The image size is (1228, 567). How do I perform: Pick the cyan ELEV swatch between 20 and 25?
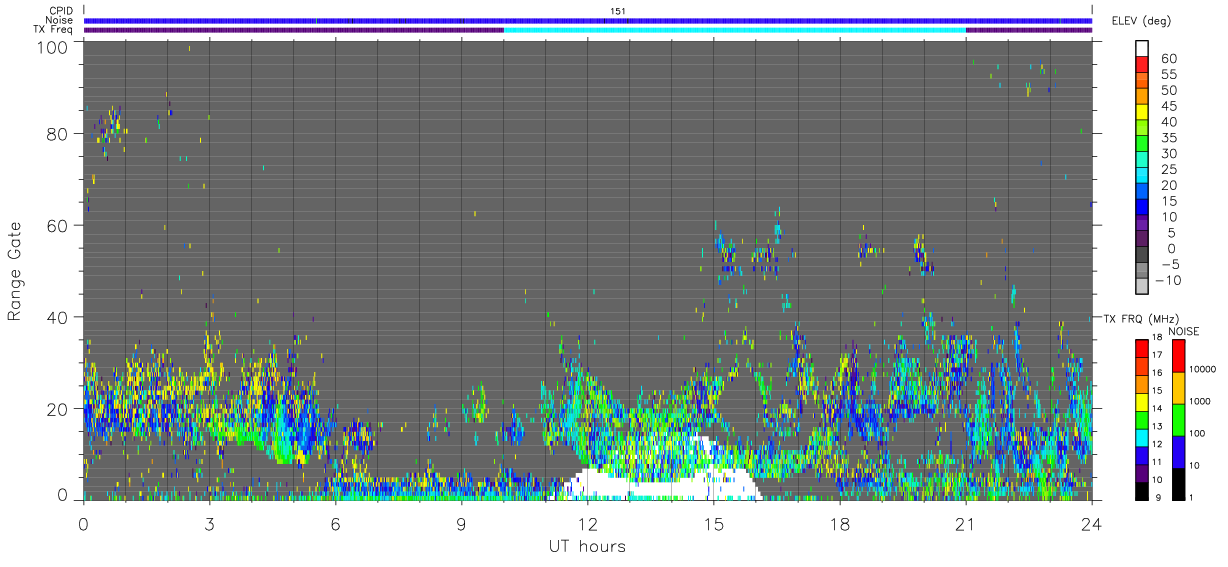pos(1142,177)
